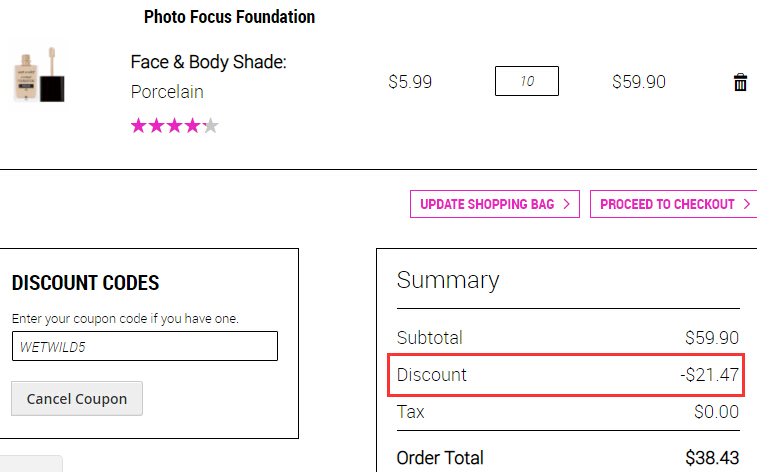Delete Photo Focus Foundation with trash icon
This screenshot has width=757, height=472.
coord(740,82)
